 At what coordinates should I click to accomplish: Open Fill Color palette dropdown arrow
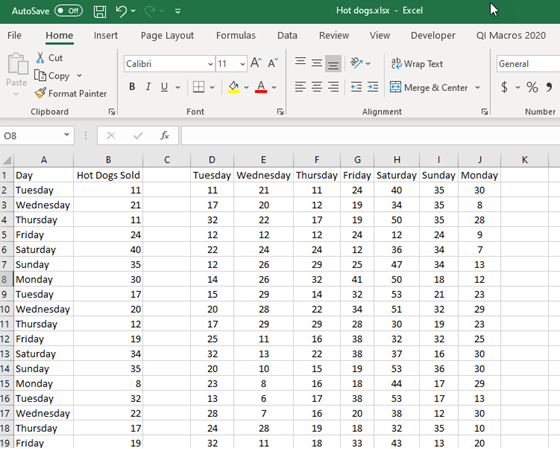coord(246,87)
